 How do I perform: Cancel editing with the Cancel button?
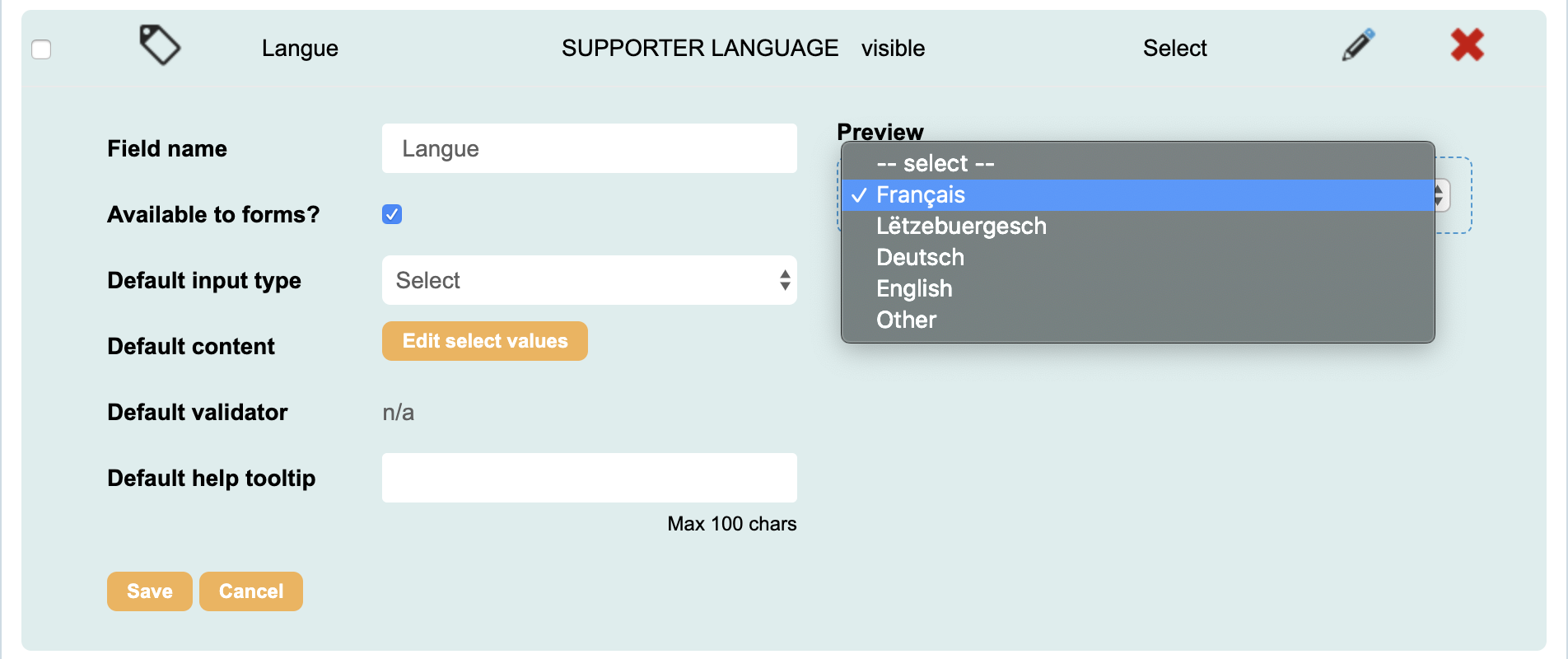(x=250, y=591)
